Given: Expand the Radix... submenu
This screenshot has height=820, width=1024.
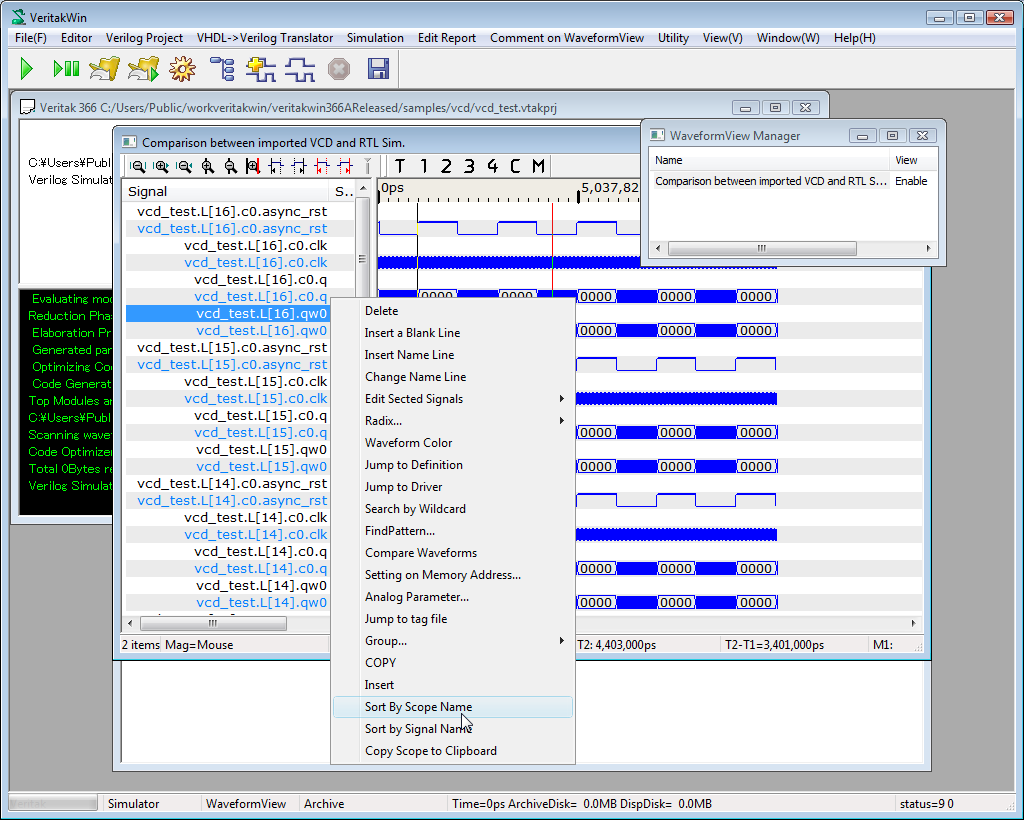Looking at the screenshot, I should [x=453, y=421].
